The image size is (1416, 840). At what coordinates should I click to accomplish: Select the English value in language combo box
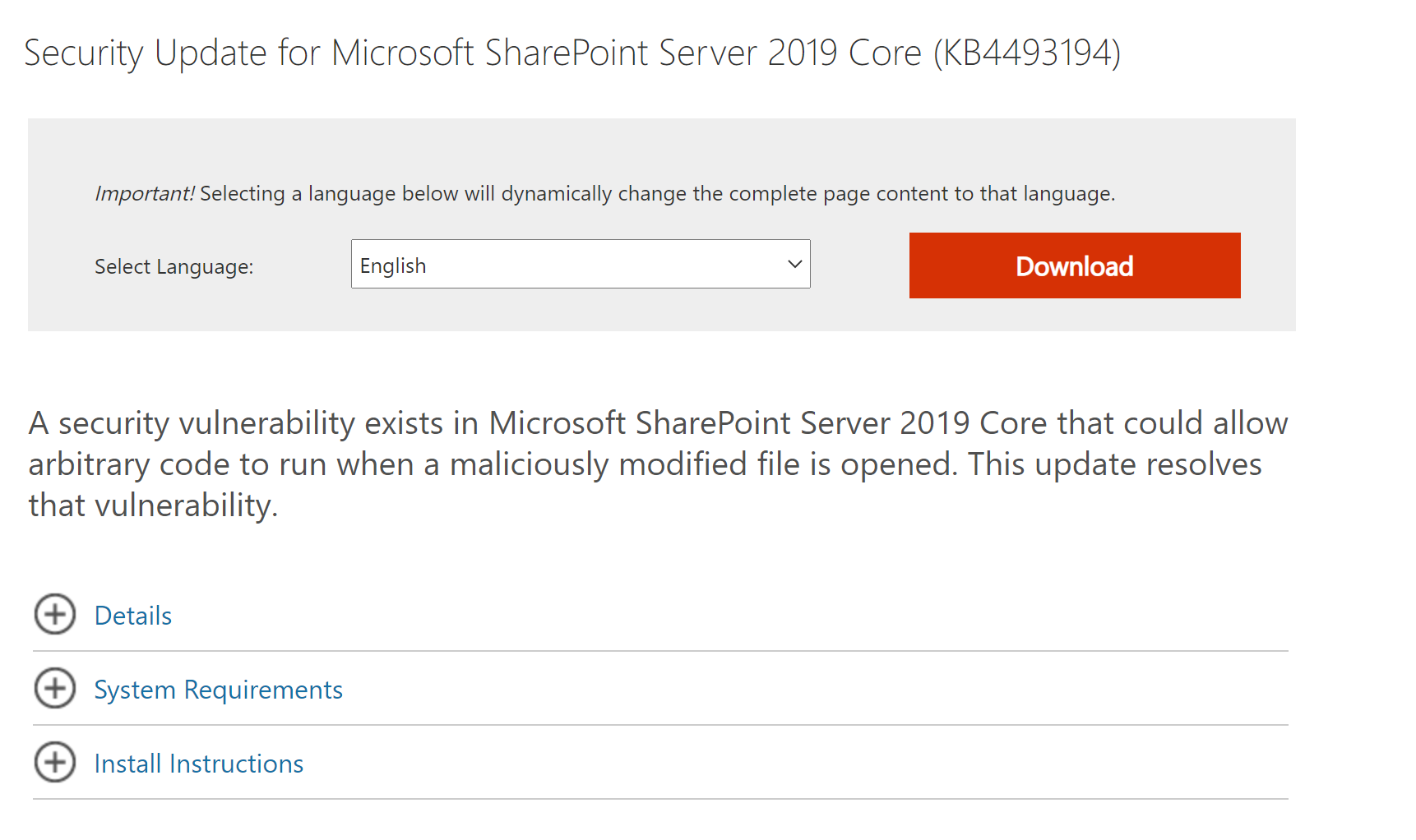click(x=393, y=265)
